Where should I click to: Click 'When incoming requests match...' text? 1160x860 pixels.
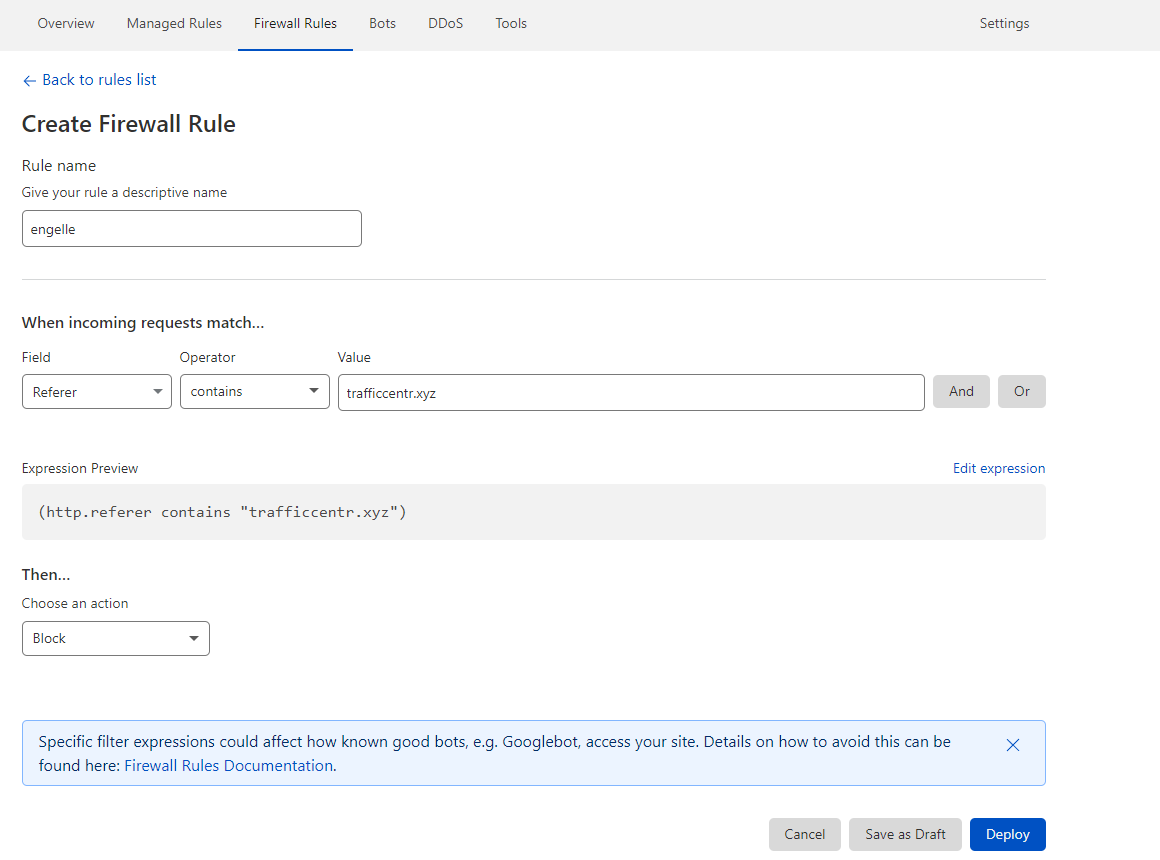click(143, 323)
